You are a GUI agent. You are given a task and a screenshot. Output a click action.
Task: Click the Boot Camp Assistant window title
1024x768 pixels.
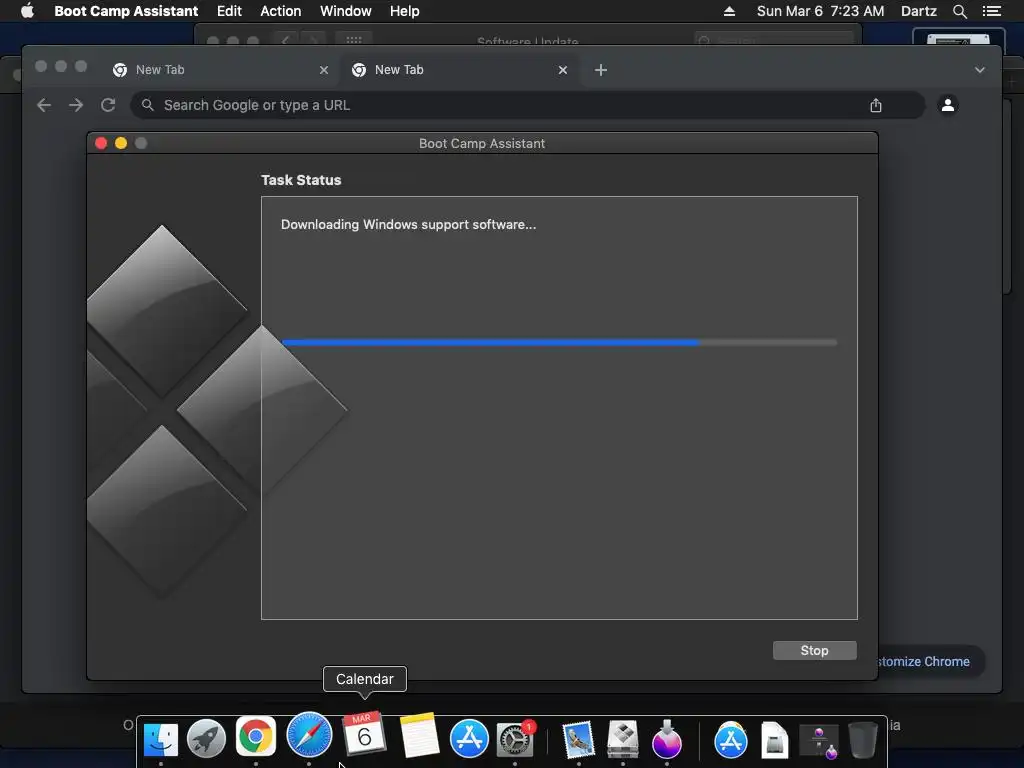482,144
